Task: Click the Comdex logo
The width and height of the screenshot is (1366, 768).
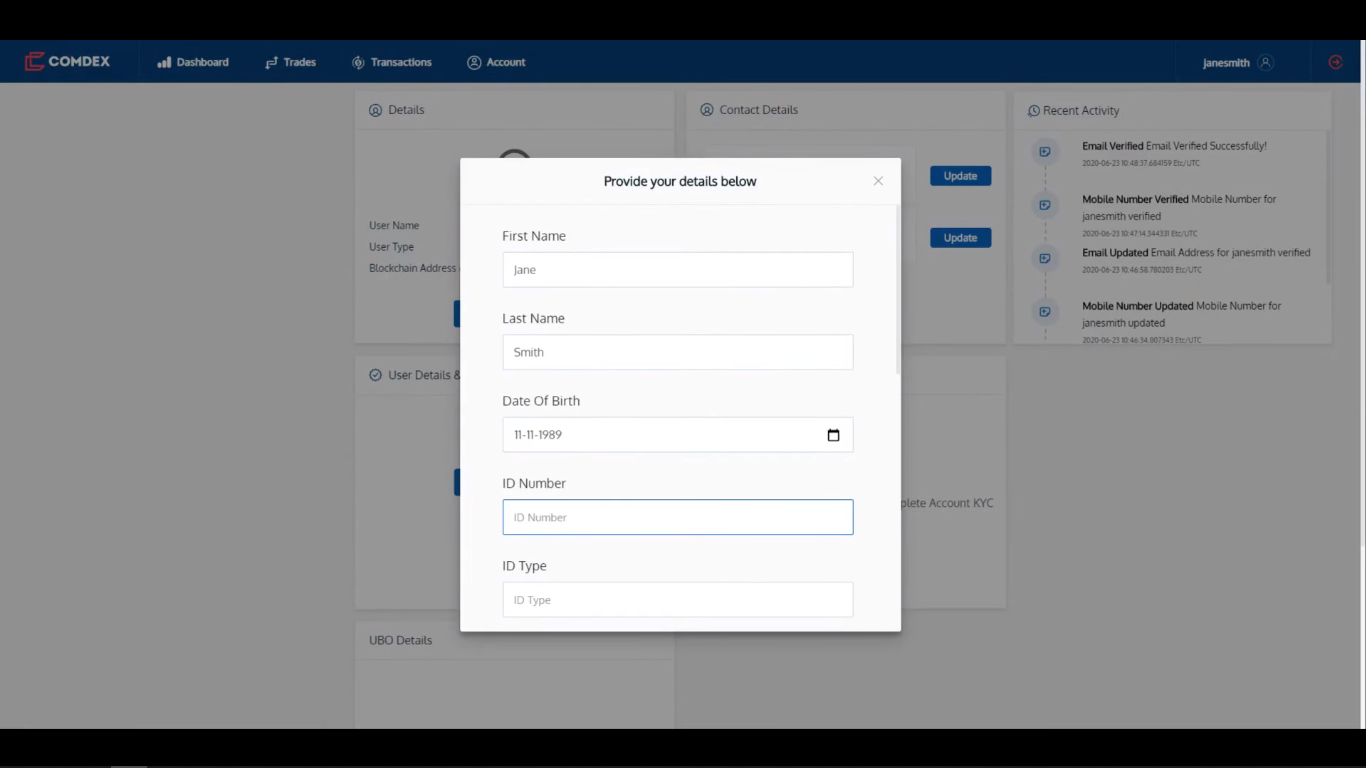Action: 67,62
